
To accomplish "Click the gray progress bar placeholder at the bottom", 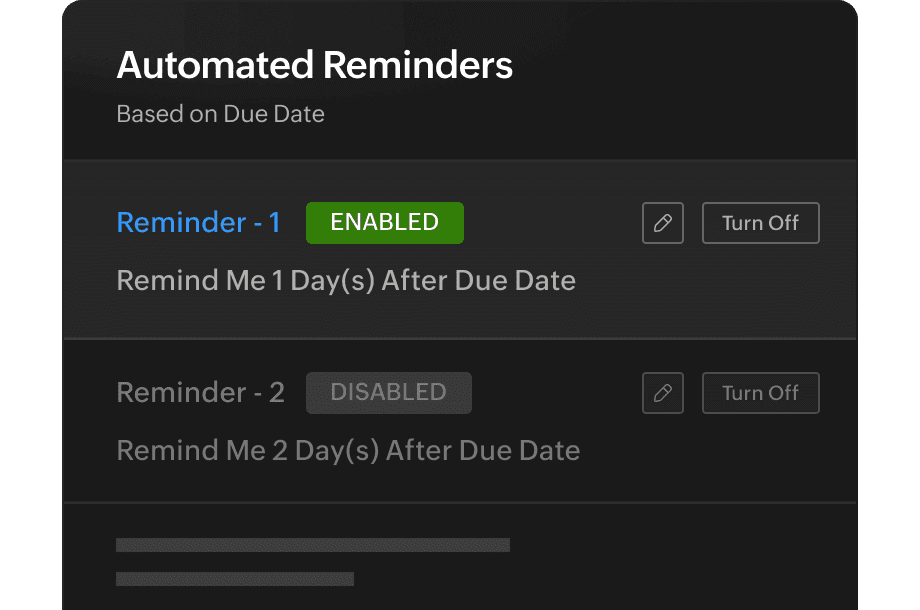I will tap(313, 544).
